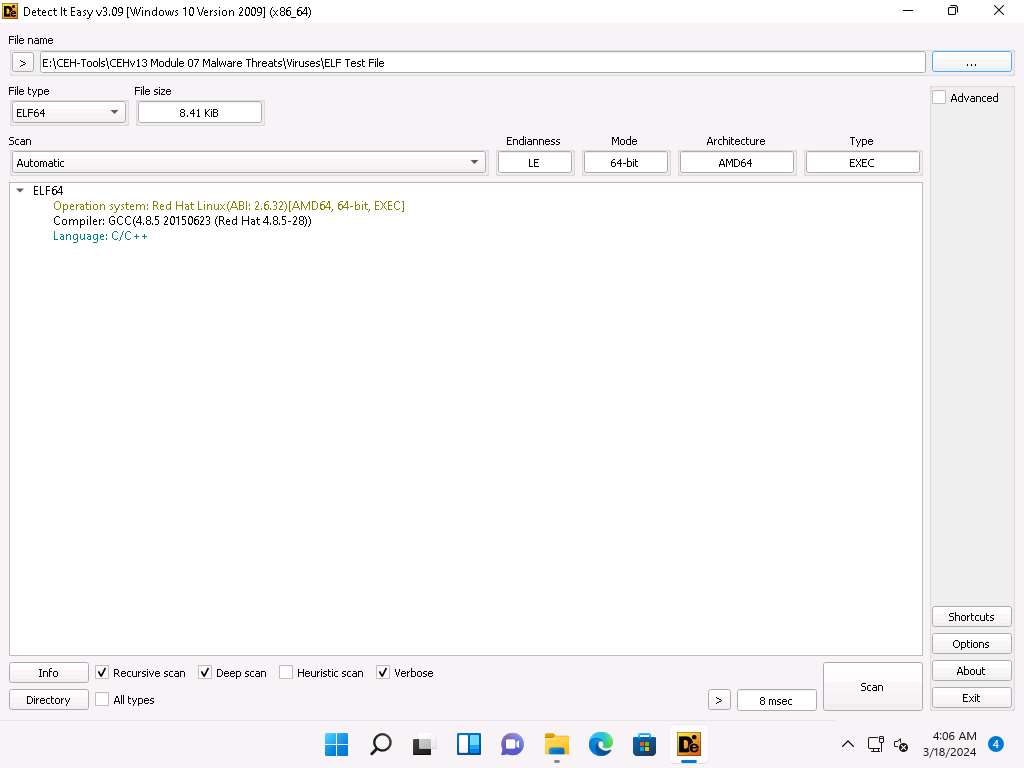Click the taskbar Search magnifier icon
This screenshot has height=768, width=1024.
[381, 744]
